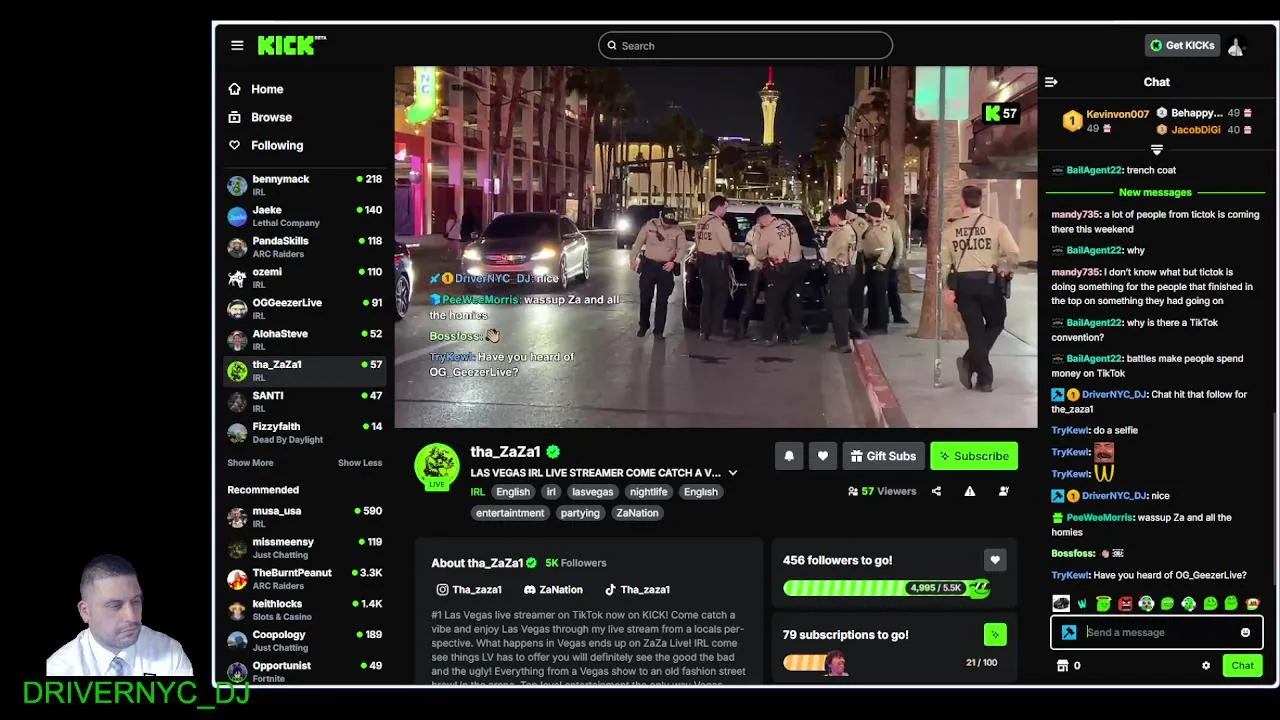
Task: Click the nightlife tag
Action: [648, 492]
